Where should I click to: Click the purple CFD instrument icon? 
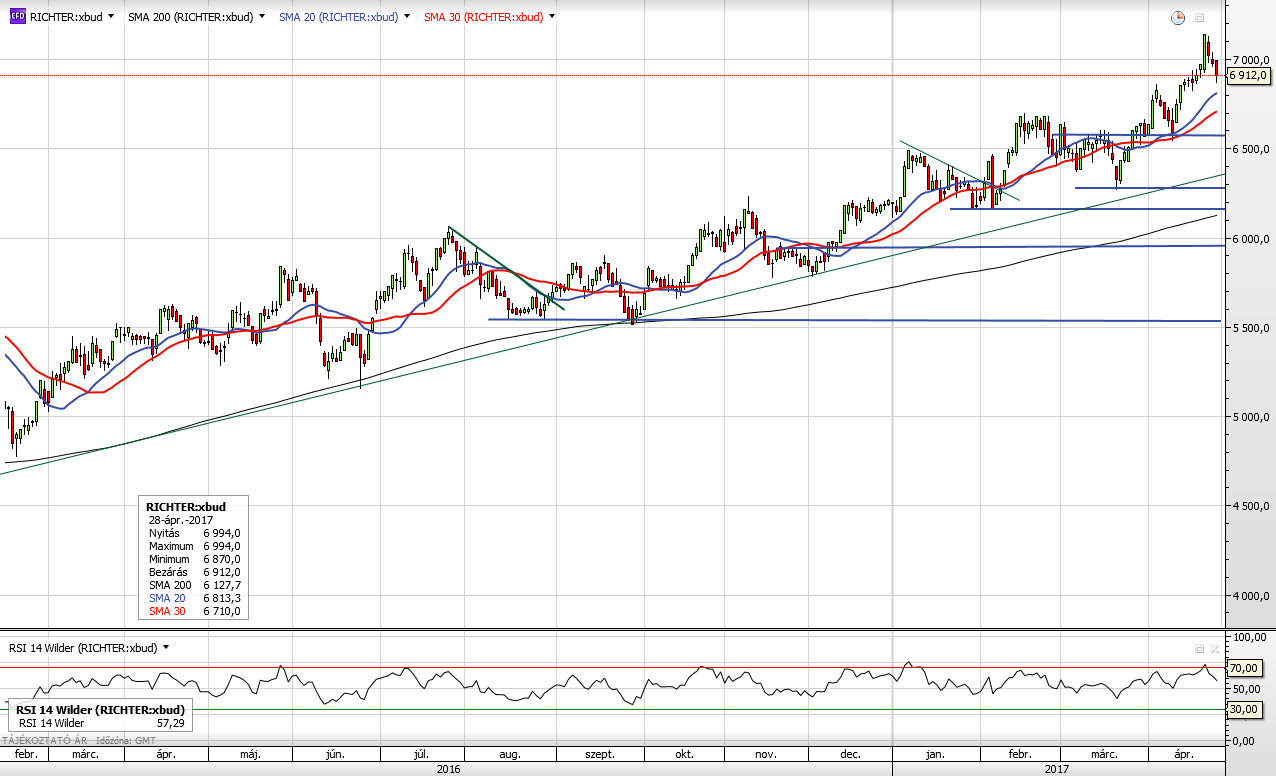point(17,17)
